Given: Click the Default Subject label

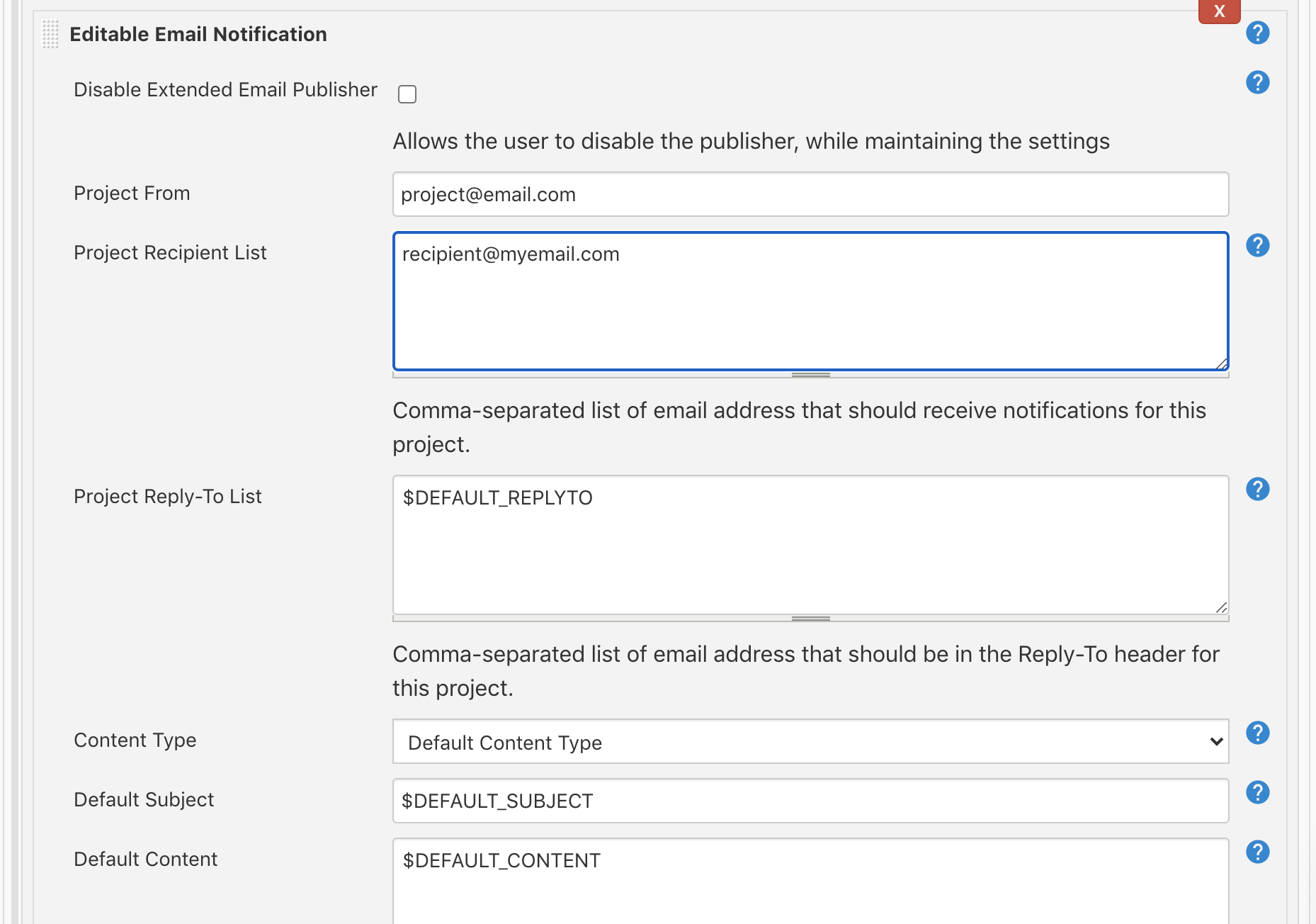Looking at the screenshot, I should [x=144, y=800].
